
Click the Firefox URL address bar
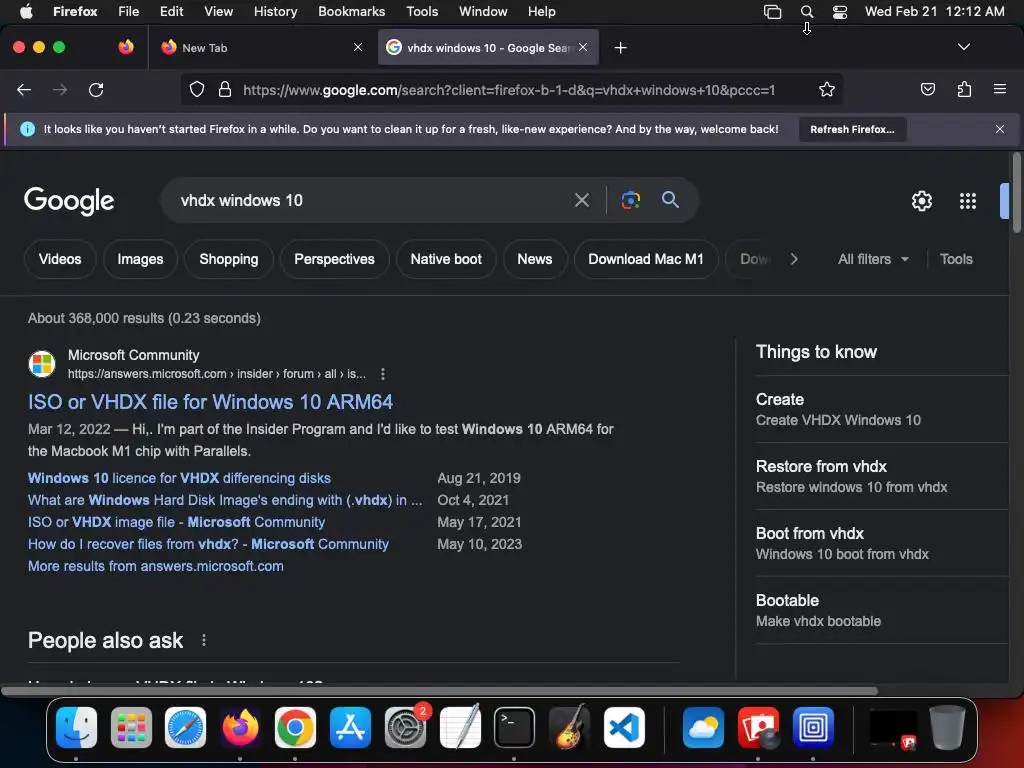(509, 89)
